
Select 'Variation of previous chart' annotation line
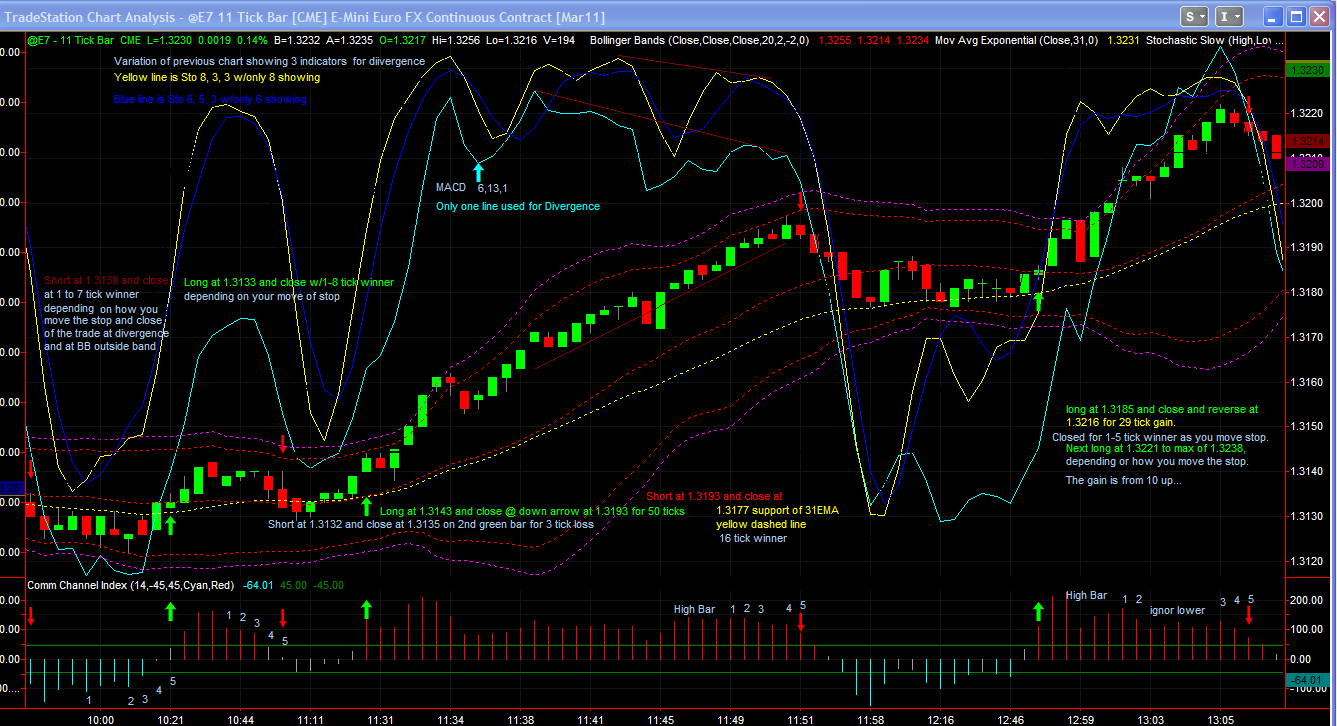[269, 61]
